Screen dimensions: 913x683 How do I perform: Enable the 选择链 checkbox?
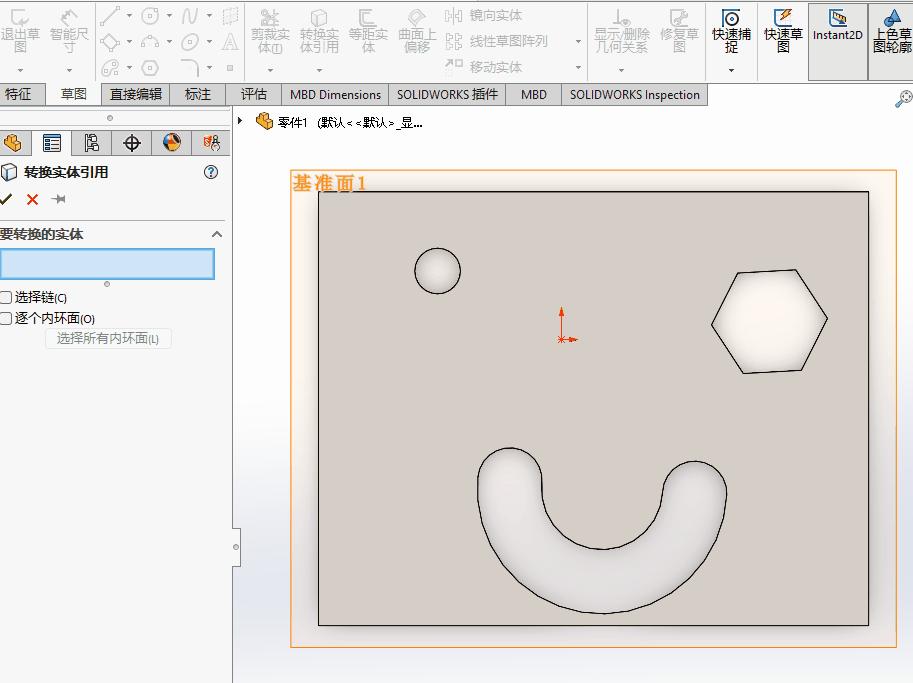tap(8, 299)
